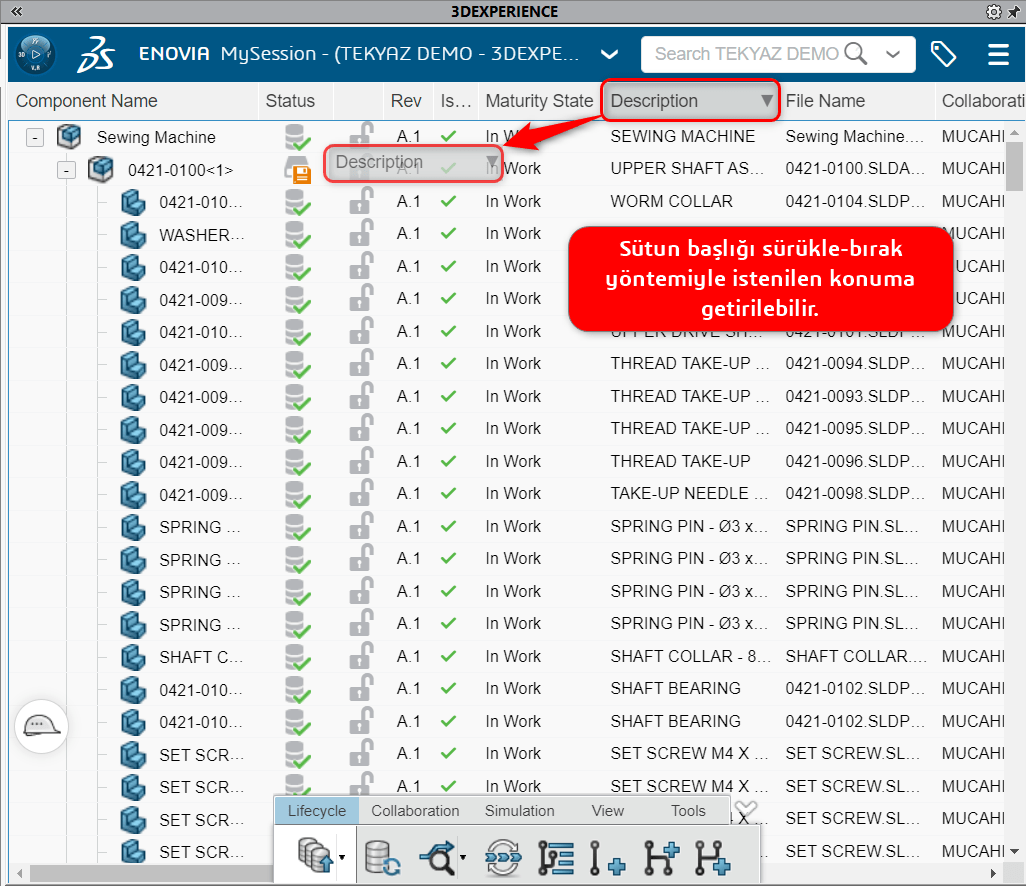Collapse the Sewing Machine tree node

point(35,137)
